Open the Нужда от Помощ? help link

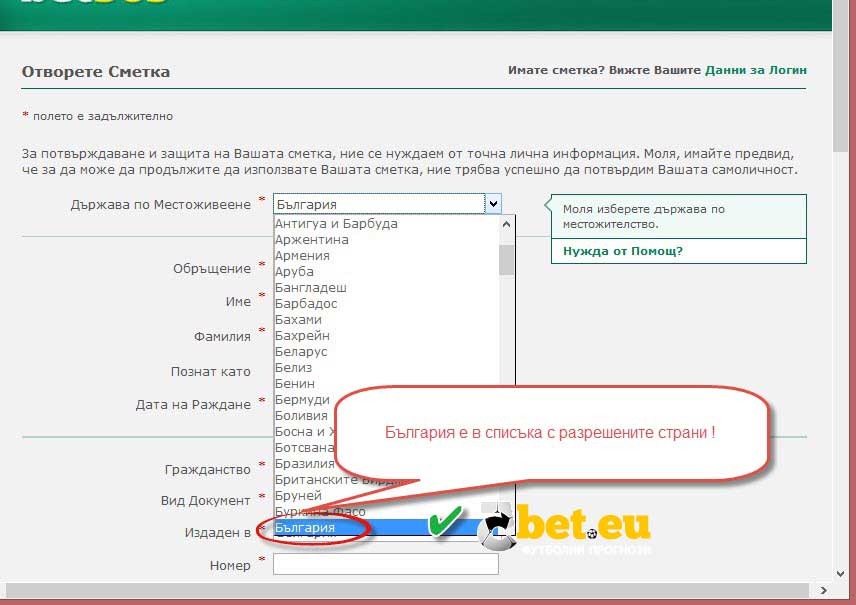[623, 251]
